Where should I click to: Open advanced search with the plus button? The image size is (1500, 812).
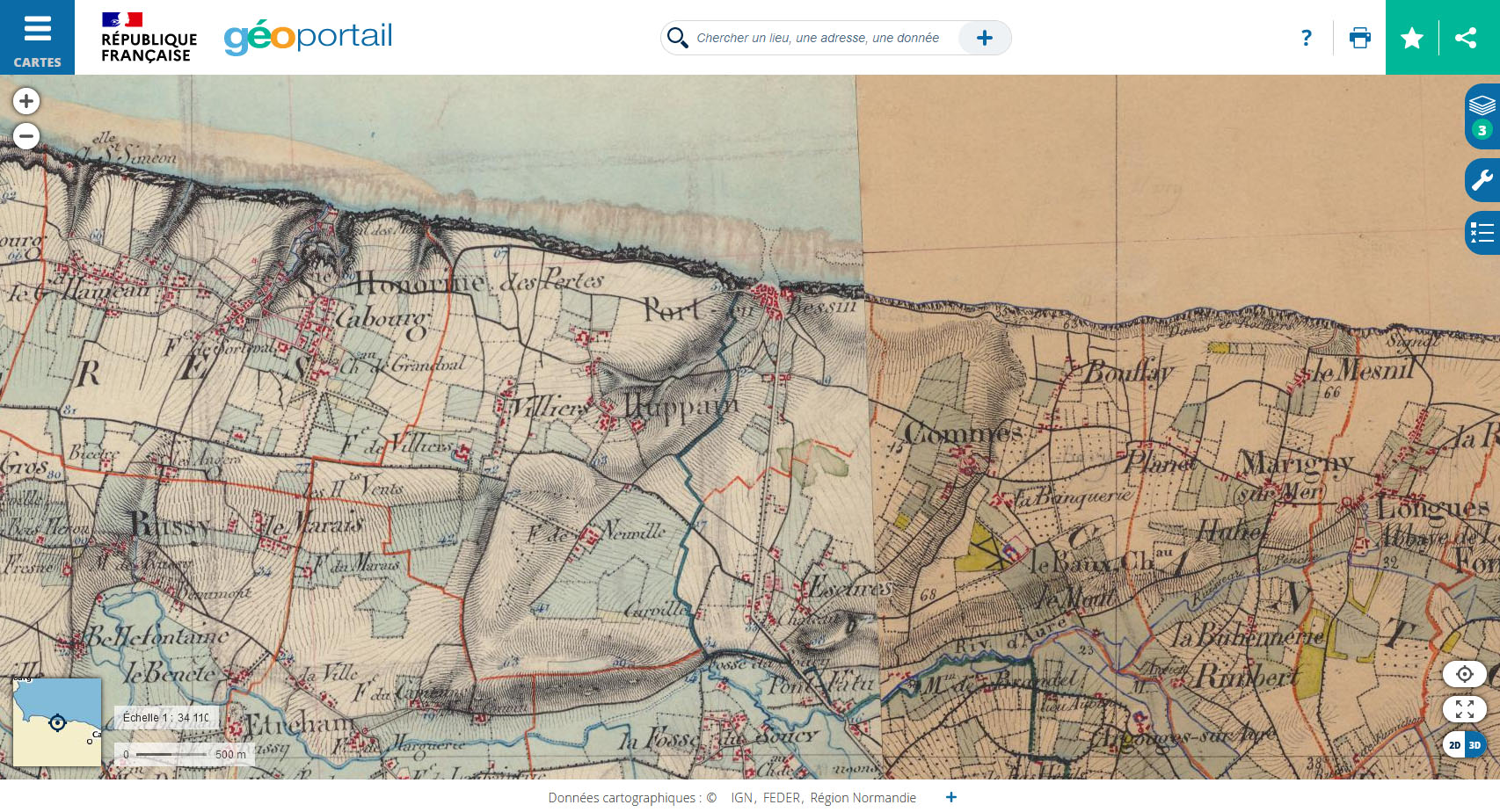(x=985, y=38)
